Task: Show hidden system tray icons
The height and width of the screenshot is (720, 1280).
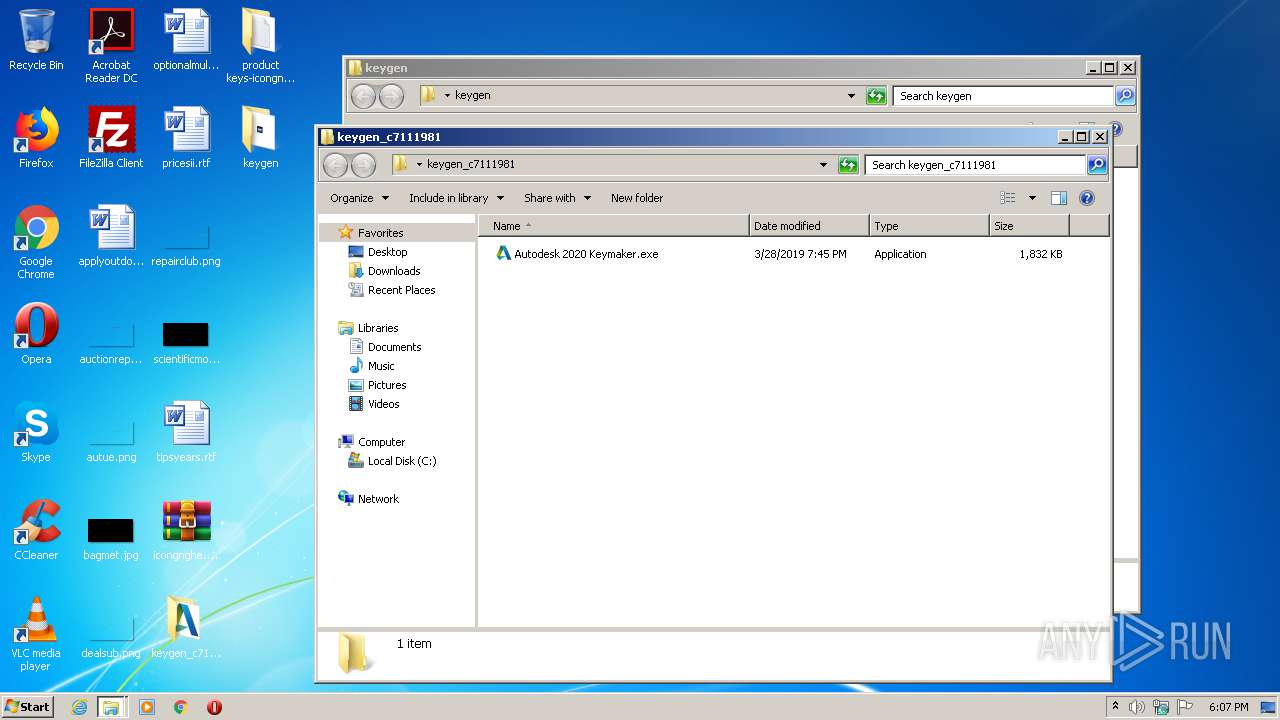Action: (1115, 707)
